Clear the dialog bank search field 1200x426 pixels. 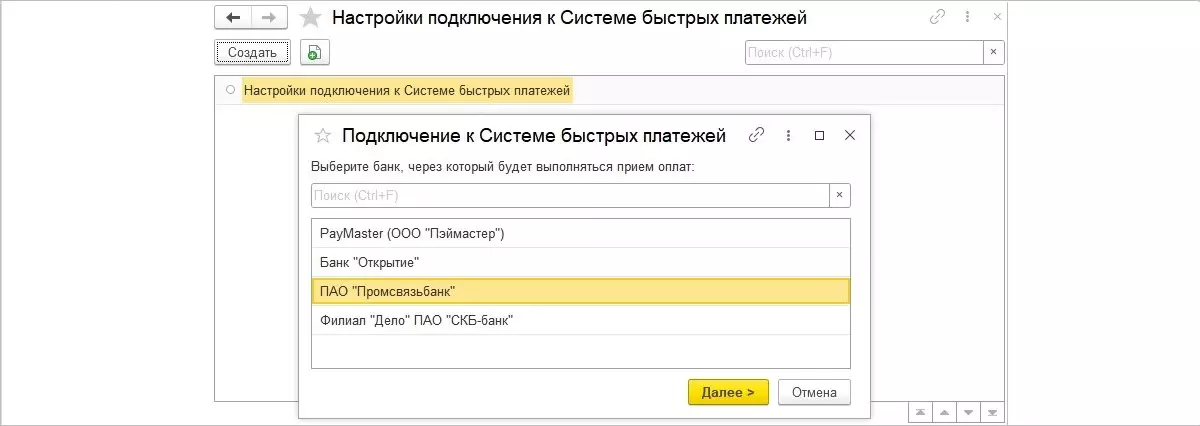pos(839,195)
